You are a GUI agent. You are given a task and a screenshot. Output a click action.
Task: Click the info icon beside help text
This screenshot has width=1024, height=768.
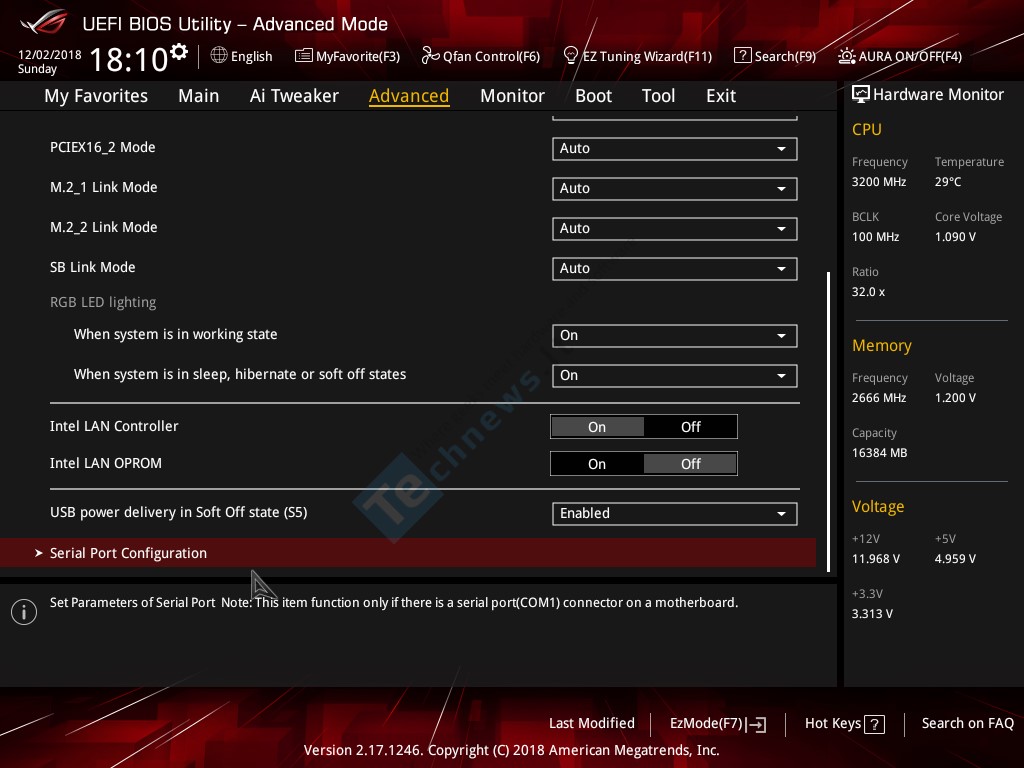click(24, 612)
